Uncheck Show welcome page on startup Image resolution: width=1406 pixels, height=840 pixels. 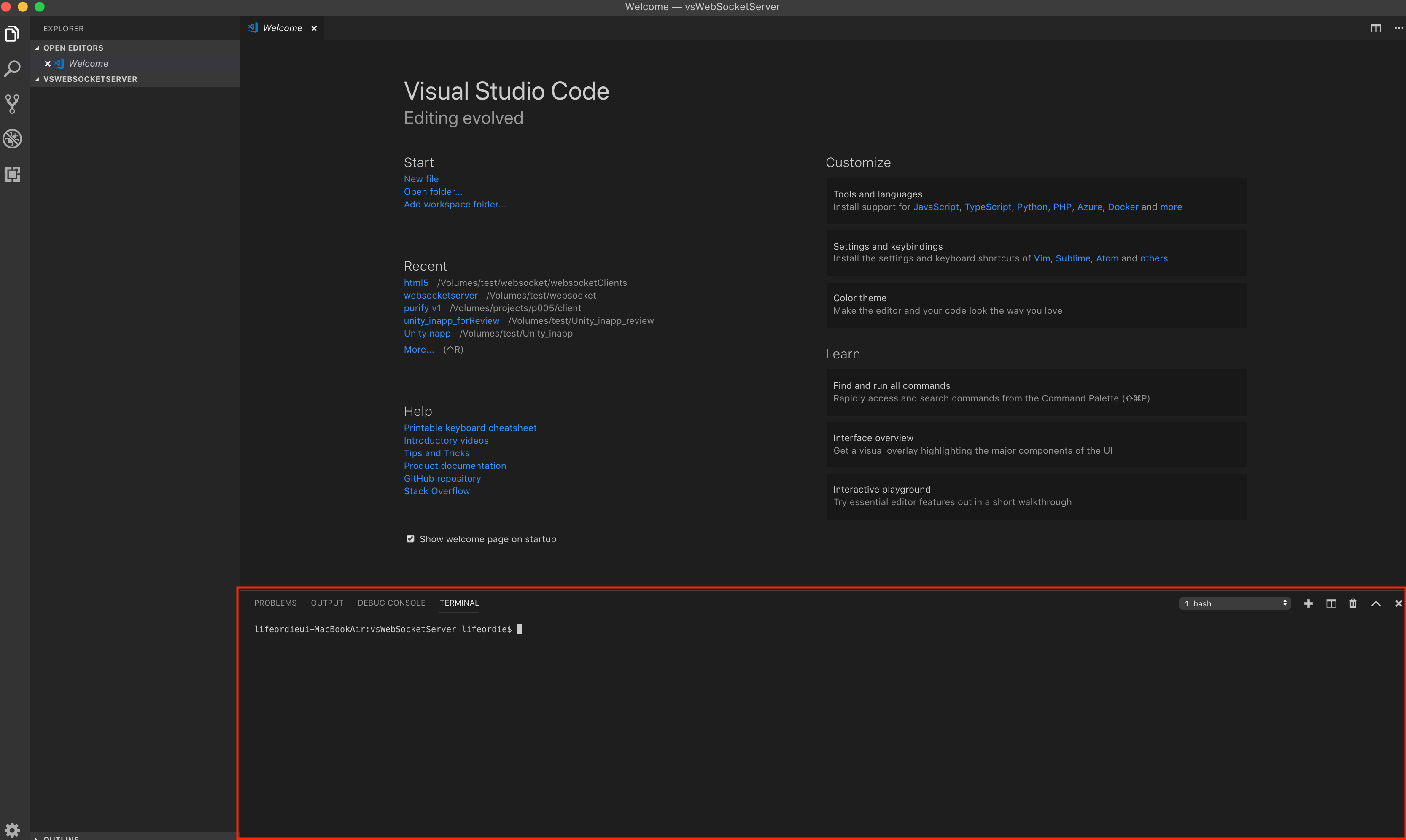click(x=410, y=539)
